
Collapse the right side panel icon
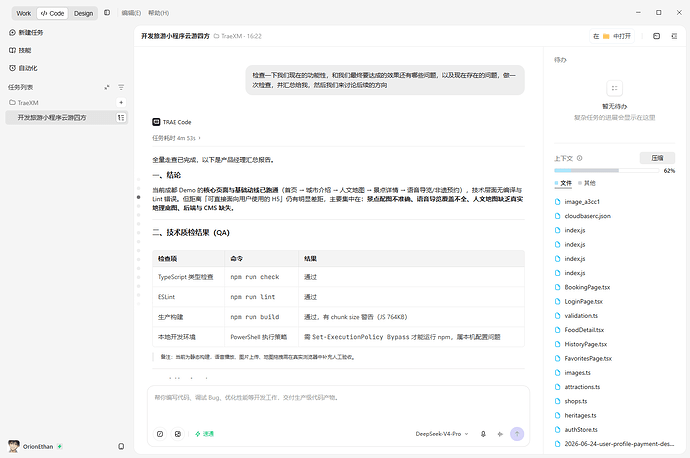[674, 36]
